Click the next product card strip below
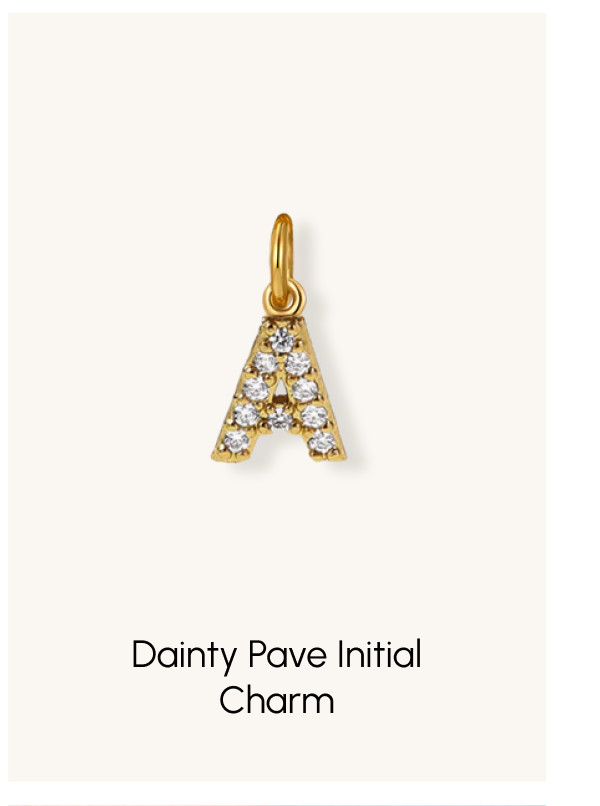Viewport: 600px width, 806px height. [277, 804]
